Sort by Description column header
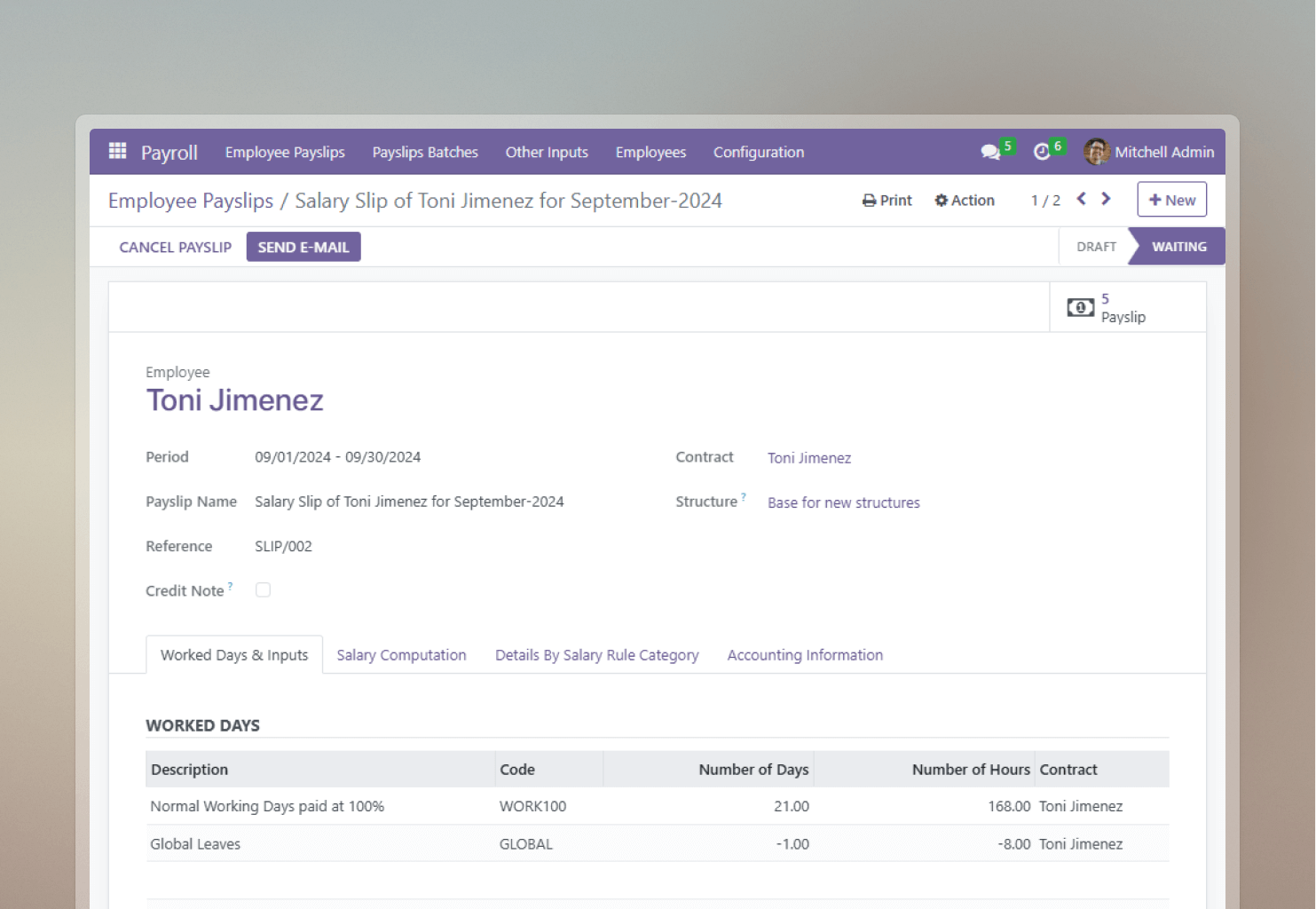The image size is (1316, 909). pyautogui.click(x=319, y=770)
